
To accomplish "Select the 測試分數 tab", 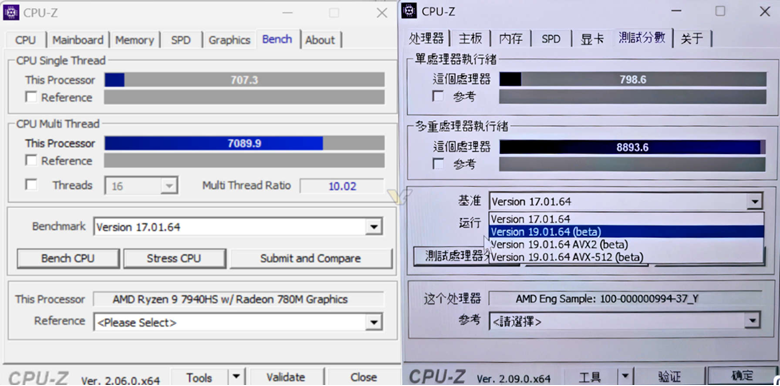I will pos(642,38).
